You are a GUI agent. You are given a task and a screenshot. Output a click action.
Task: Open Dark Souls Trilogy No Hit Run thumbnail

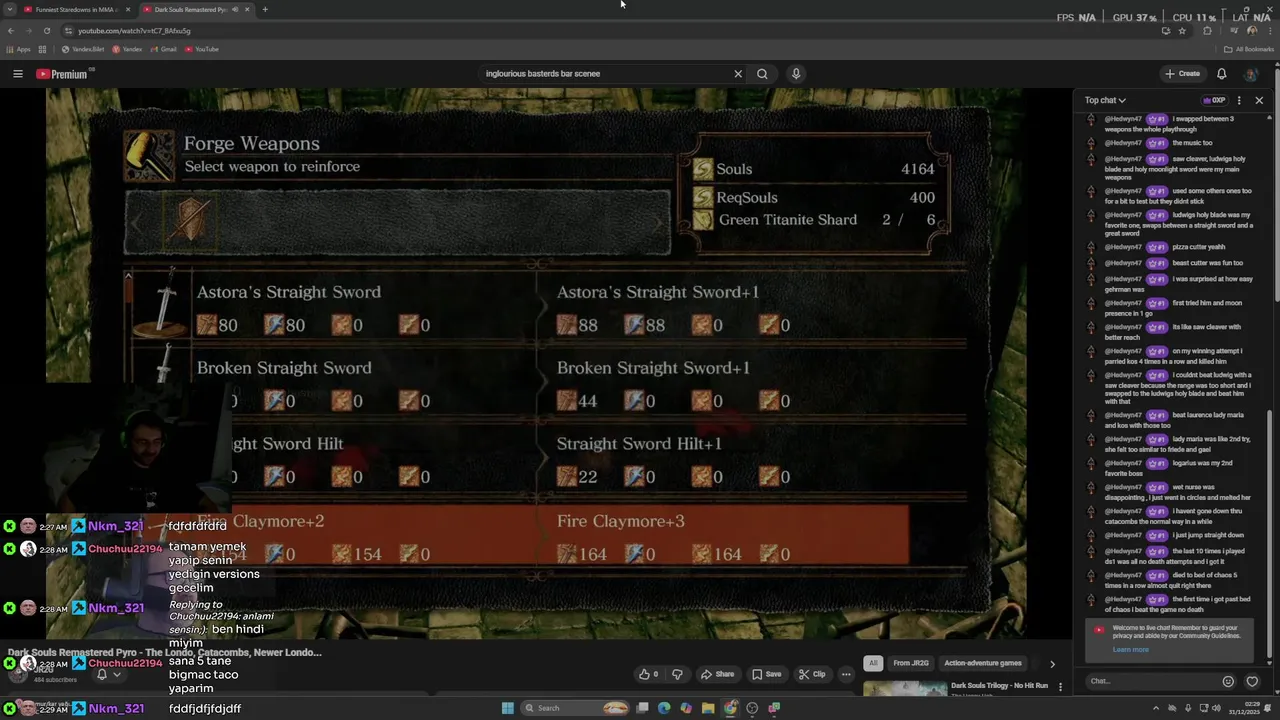(905, 688)
